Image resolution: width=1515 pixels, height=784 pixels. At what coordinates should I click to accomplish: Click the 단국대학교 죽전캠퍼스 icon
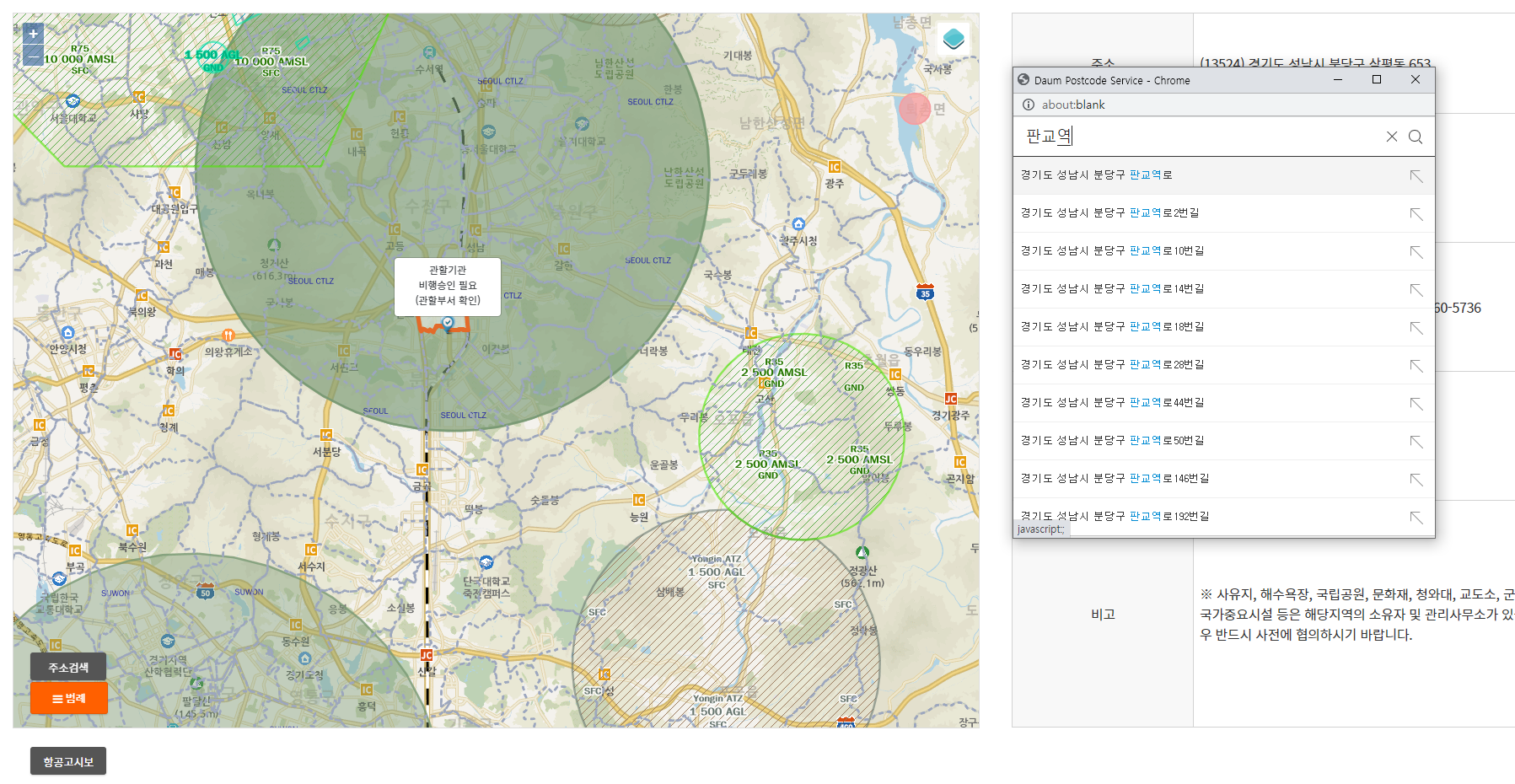coord(486,562)
